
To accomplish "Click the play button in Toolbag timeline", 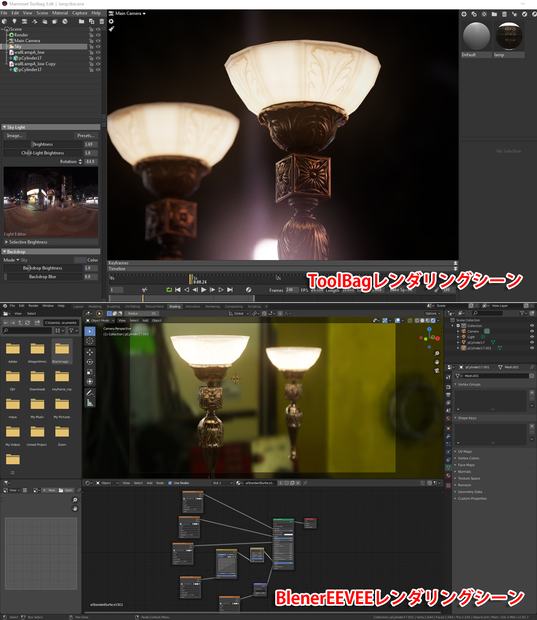I will (x=204, y=290).
